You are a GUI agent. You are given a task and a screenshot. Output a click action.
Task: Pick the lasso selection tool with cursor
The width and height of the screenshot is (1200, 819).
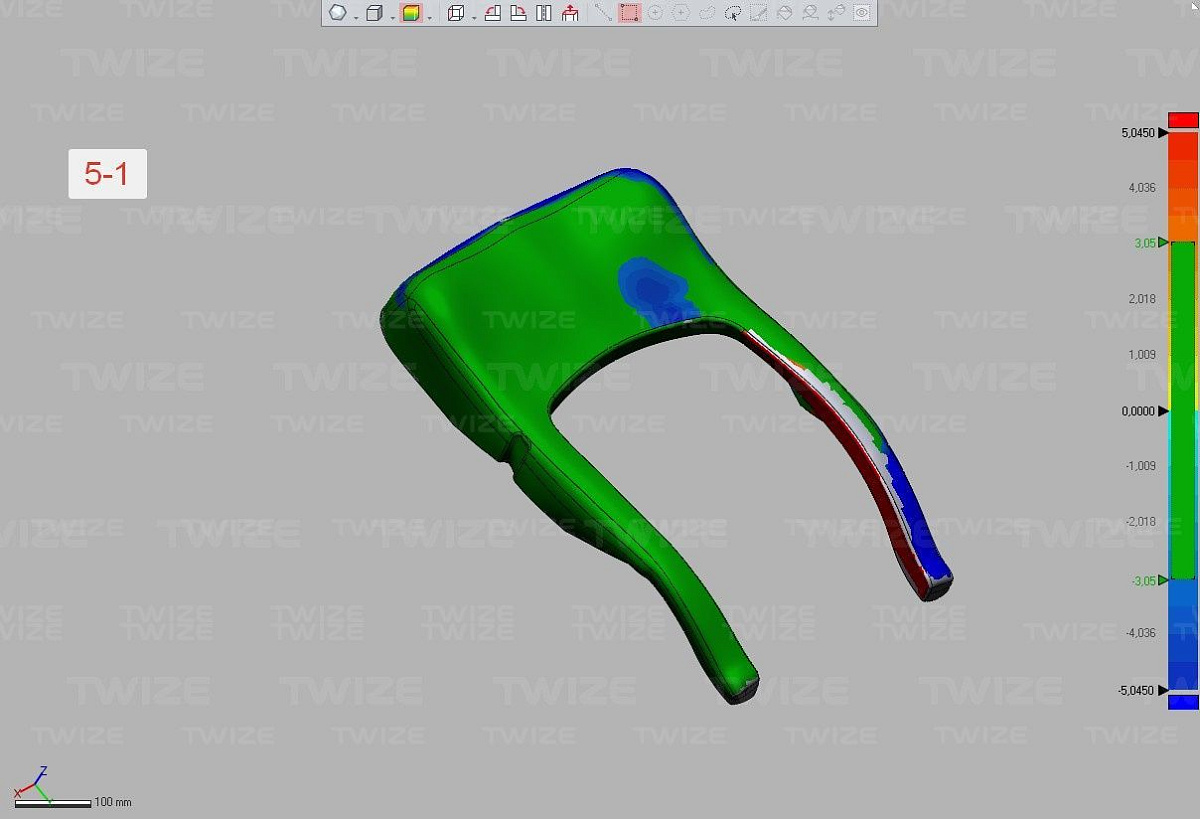[733, 13]
